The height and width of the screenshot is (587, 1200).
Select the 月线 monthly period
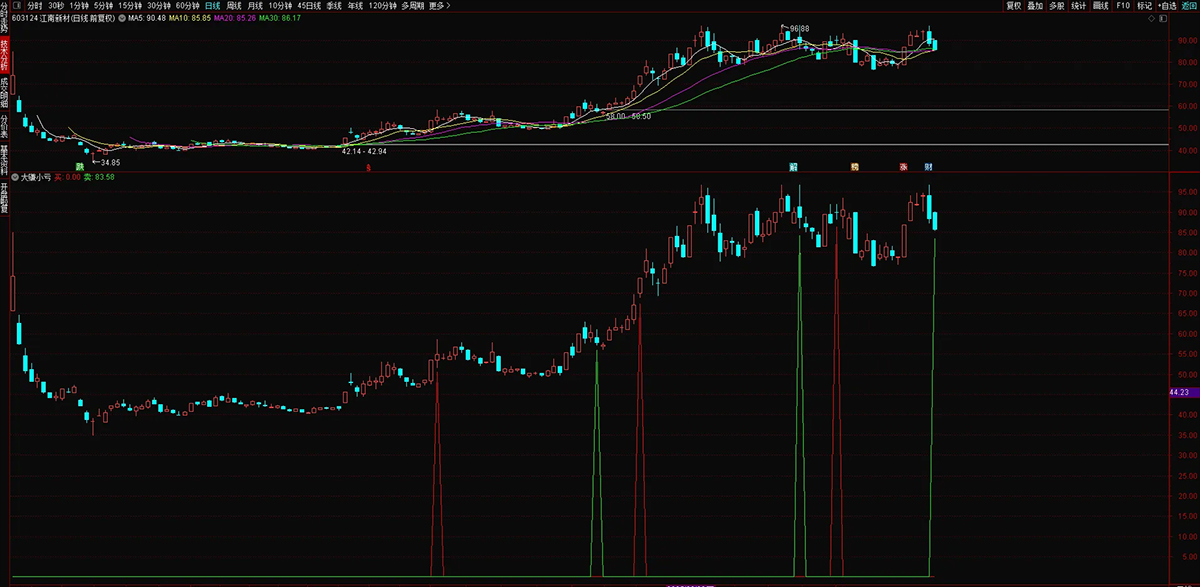[x=257, y=5]
